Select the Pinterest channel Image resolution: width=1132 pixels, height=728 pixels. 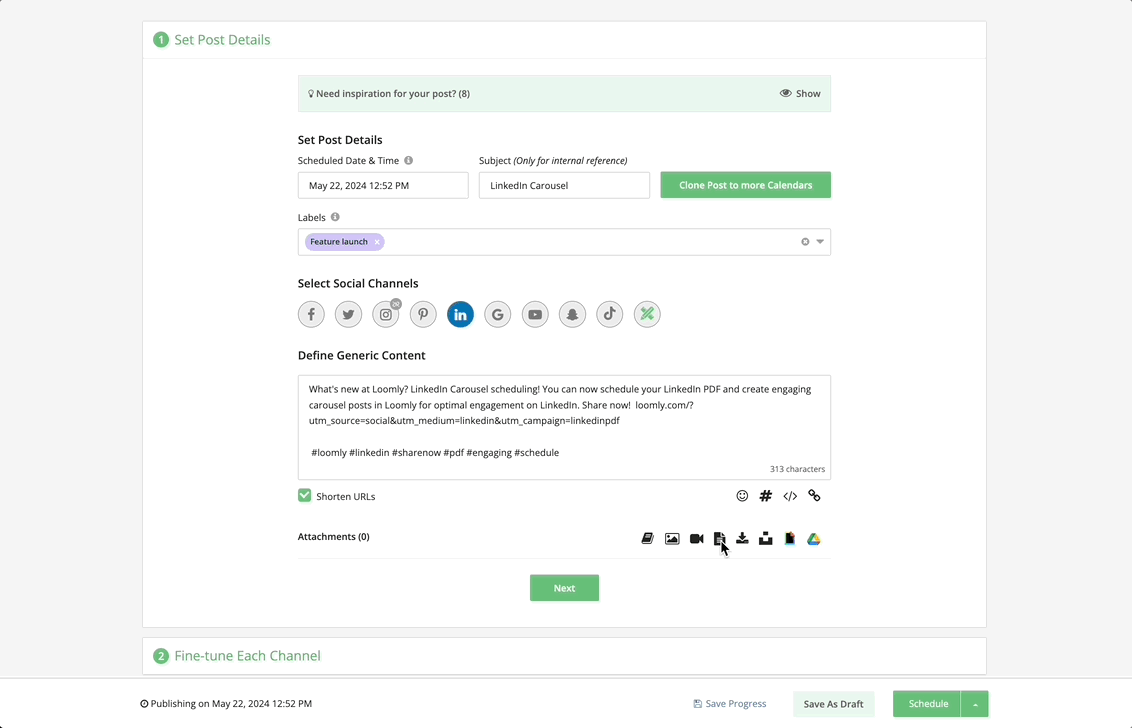coord(423,314)
